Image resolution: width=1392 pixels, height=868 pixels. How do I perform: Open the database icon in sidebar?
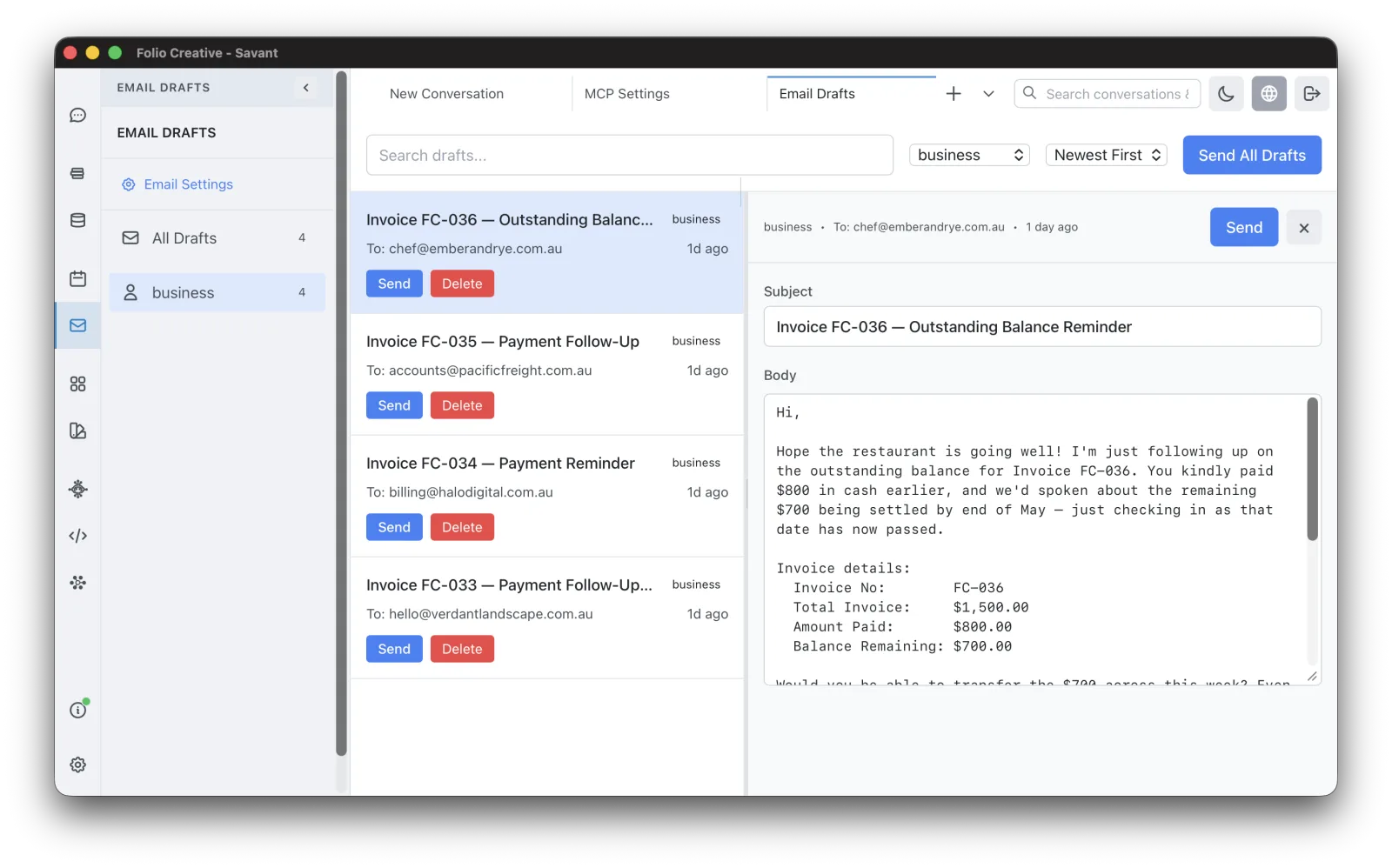[77, 221]
